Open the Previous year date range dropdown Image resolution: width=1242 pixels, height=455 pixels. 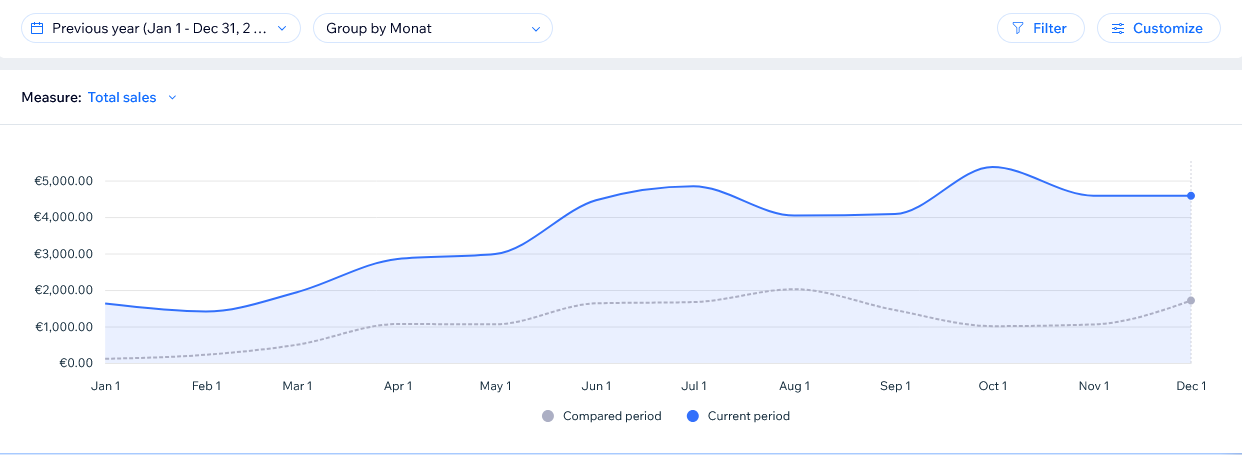click(x=160, y=29)
